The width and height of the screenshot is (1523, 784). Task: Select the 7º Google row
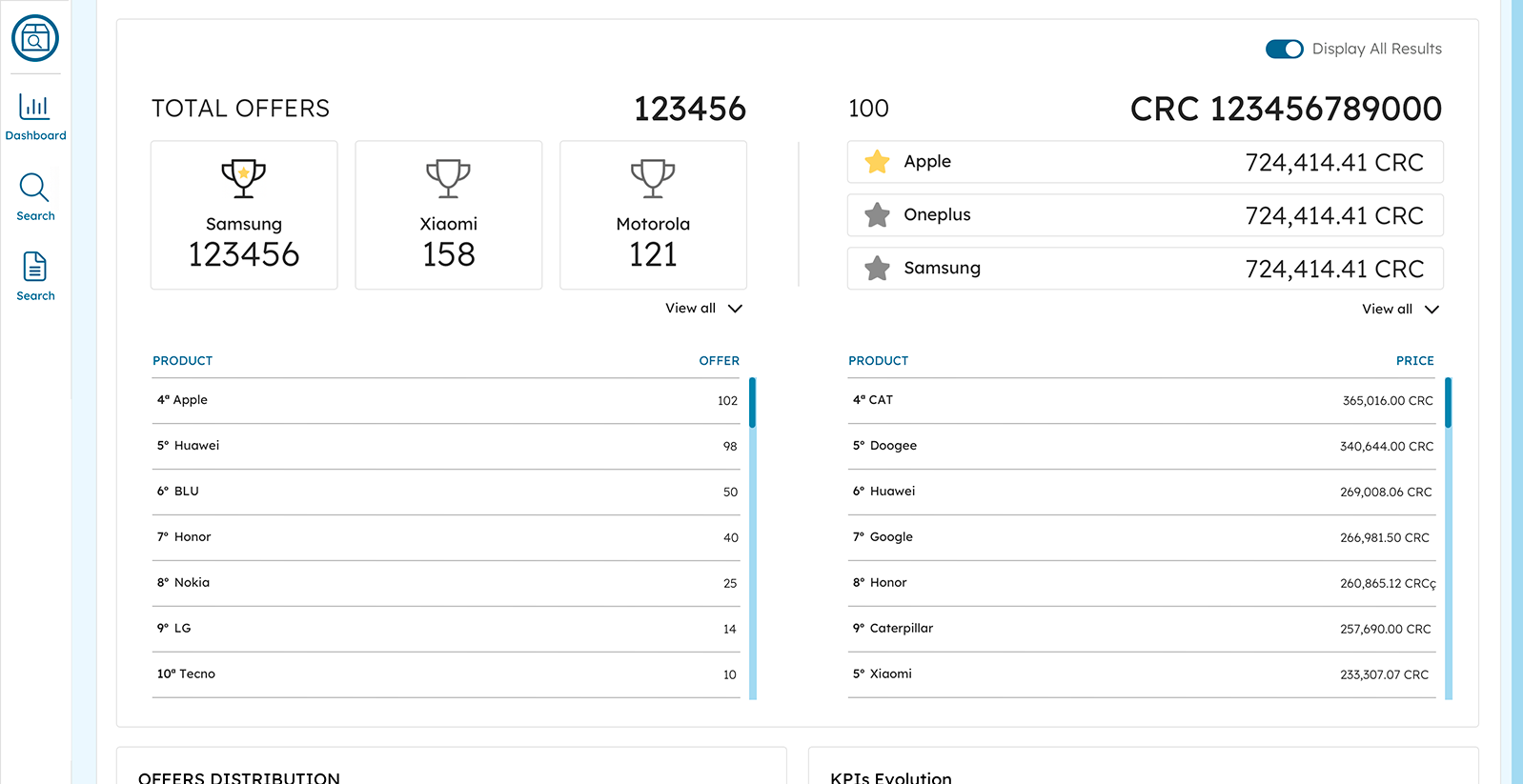(x=1142, y=538)
